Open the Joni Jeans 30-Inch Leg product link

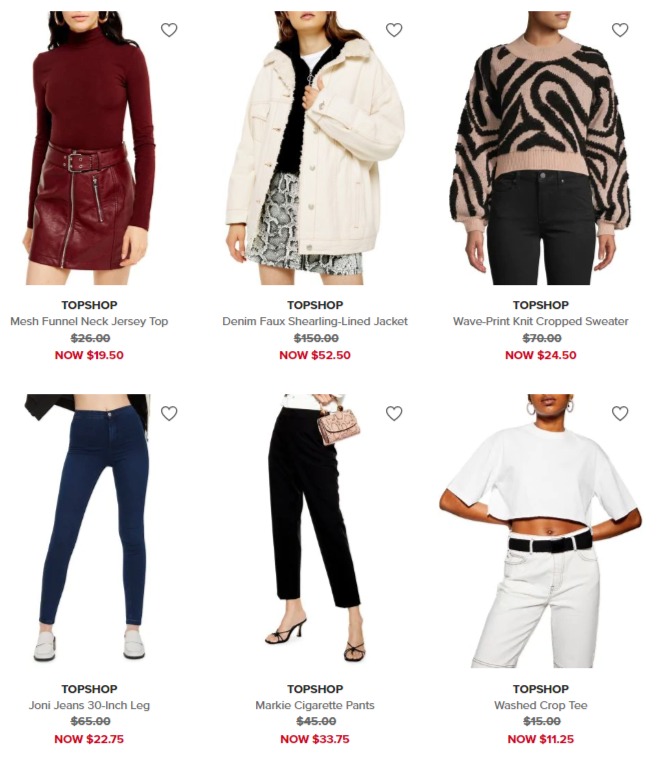pyautogui.click(x=89, y=705)
